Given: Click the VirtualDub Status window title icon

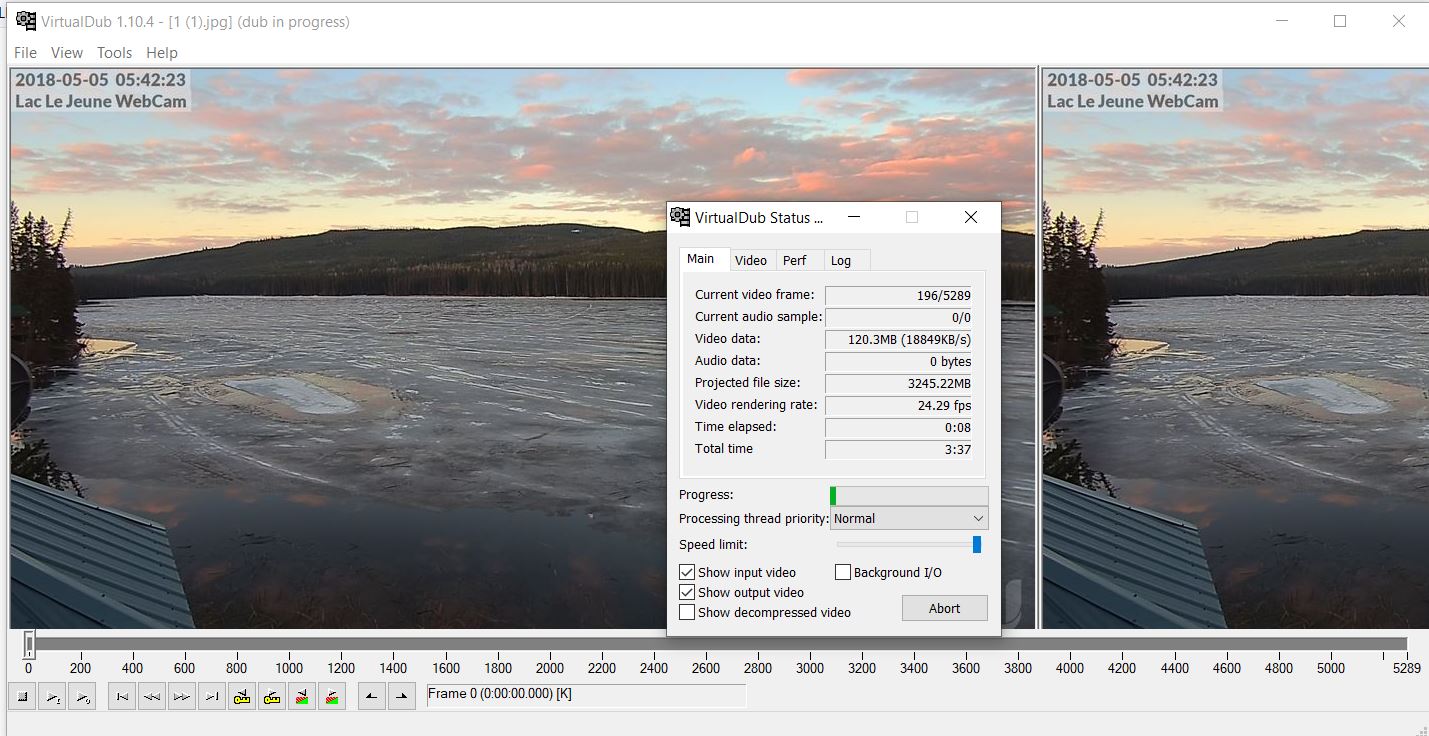Looking at the screenshot, I should click(x=680, y=217).
